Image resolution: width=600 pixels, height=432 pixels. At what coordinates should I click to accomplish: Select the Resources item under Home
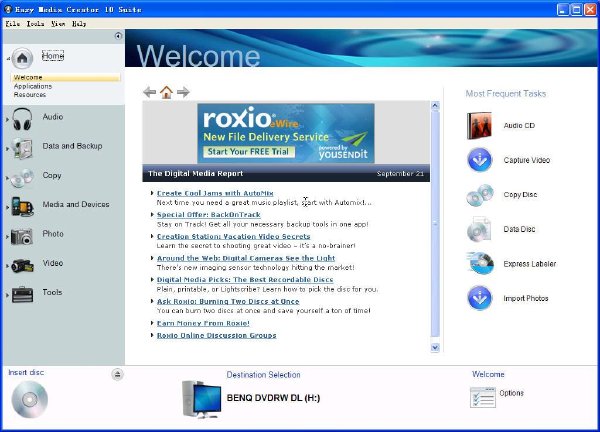click(30, 95)
